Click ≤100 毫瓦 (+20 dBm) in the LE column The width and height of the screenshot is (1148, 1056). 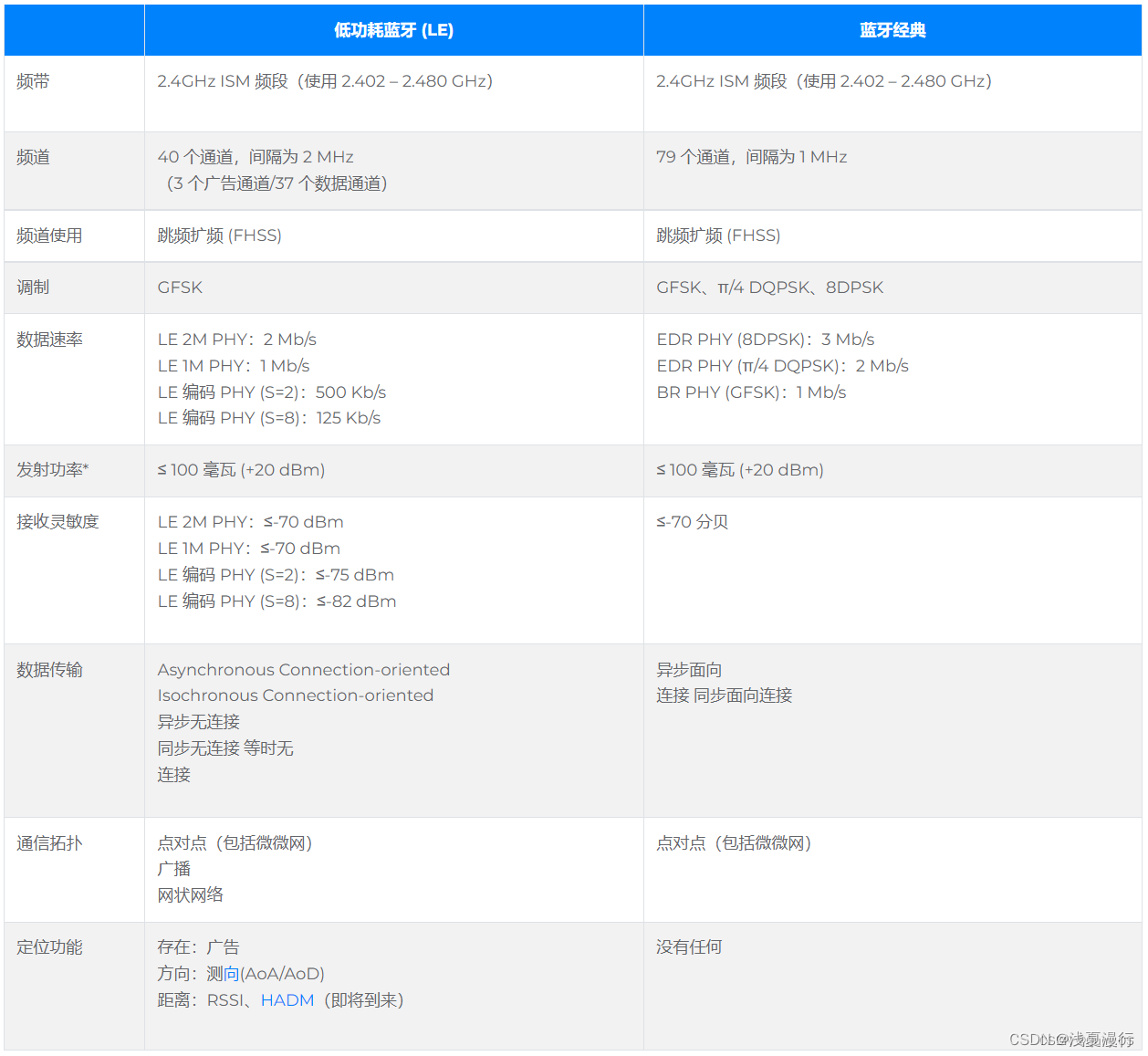click(x=241, y=470)
